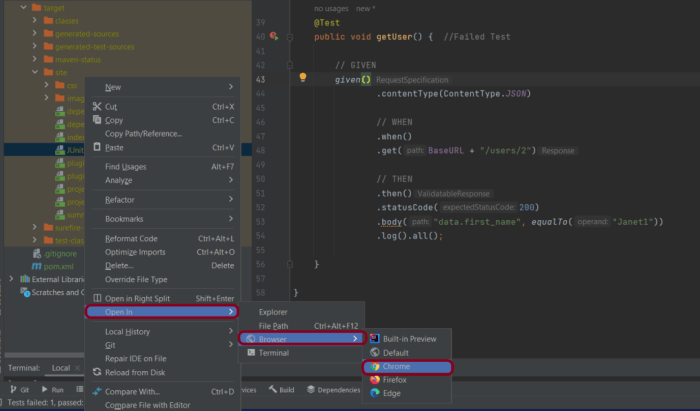Open the Browser submenu item

(302, 339)
